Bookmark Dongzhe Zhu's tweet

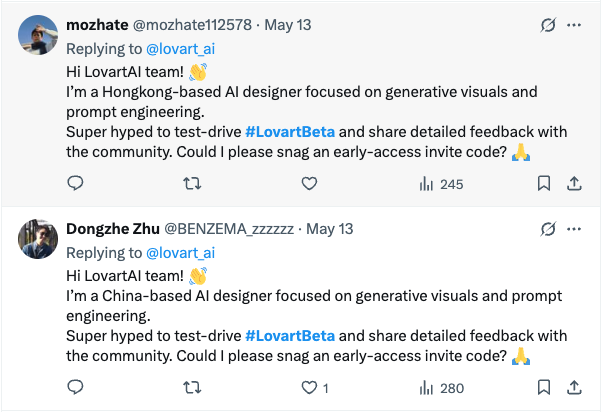(544, 387)
